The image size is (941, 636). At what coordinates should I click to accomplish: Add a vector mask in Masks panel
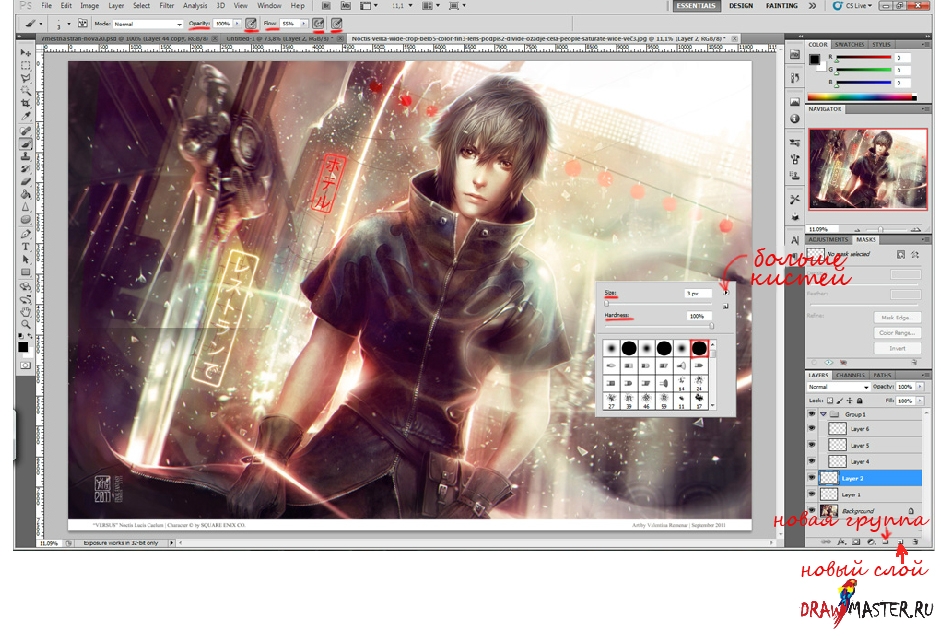(915, 255)
